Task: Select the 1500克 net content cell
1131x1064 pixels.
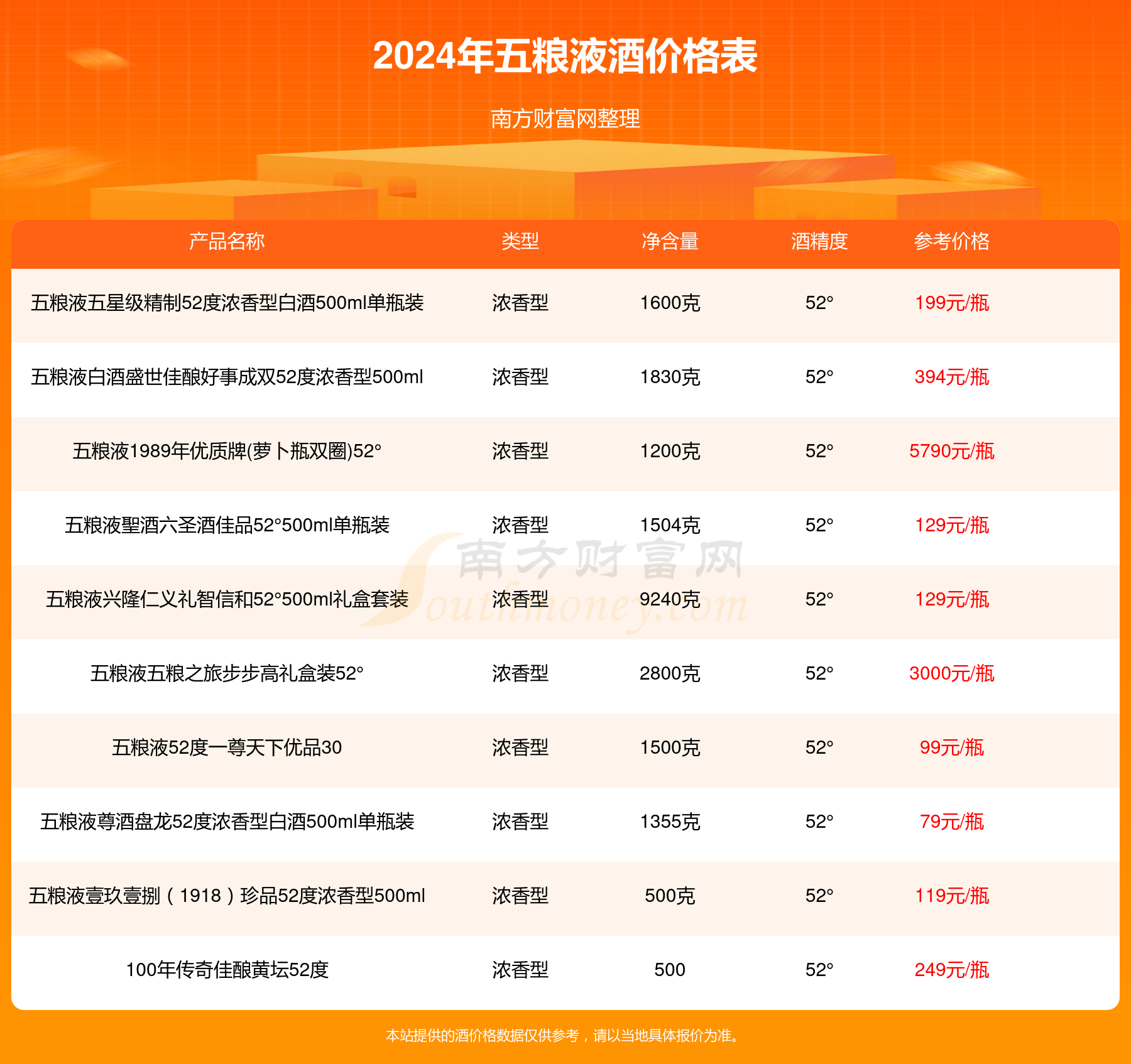Action: click(670, 747)
